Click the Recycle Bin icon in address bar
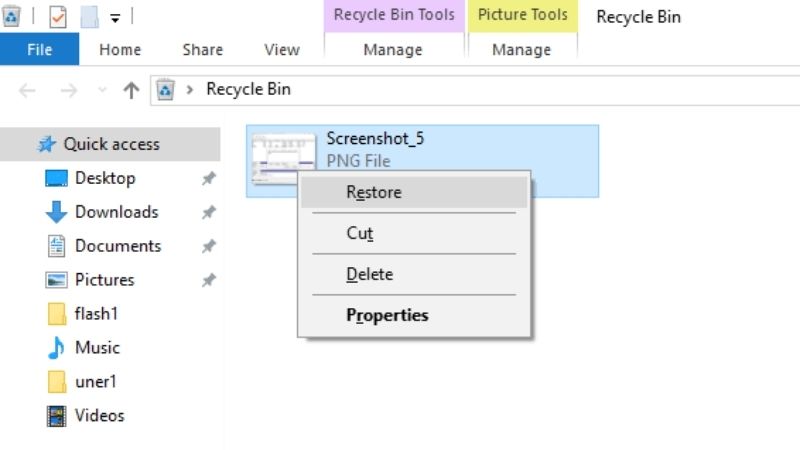The height and width of the screenshot is (450, 800). coord(165,90)
